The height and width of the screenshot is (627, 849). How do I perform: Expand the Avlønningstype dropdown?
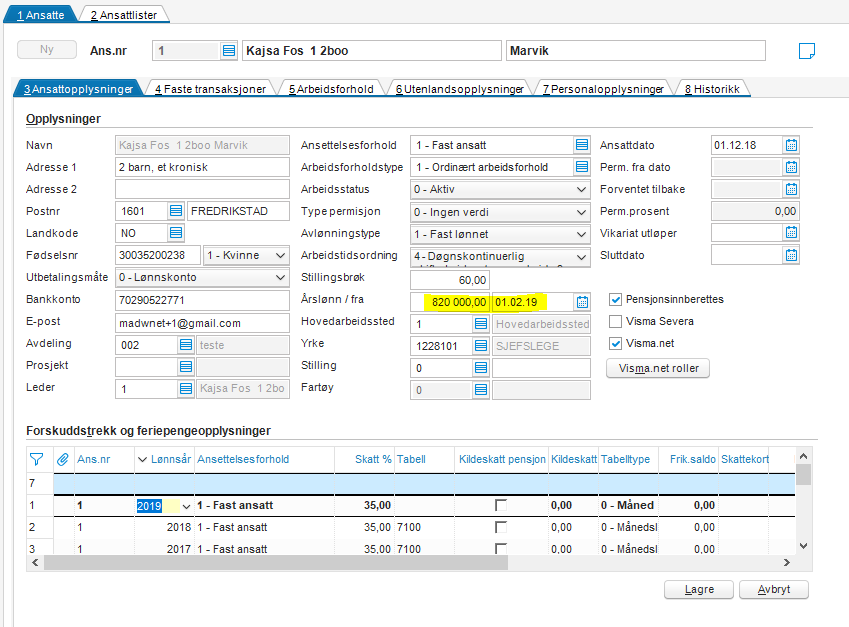click(x=582, y=233)
